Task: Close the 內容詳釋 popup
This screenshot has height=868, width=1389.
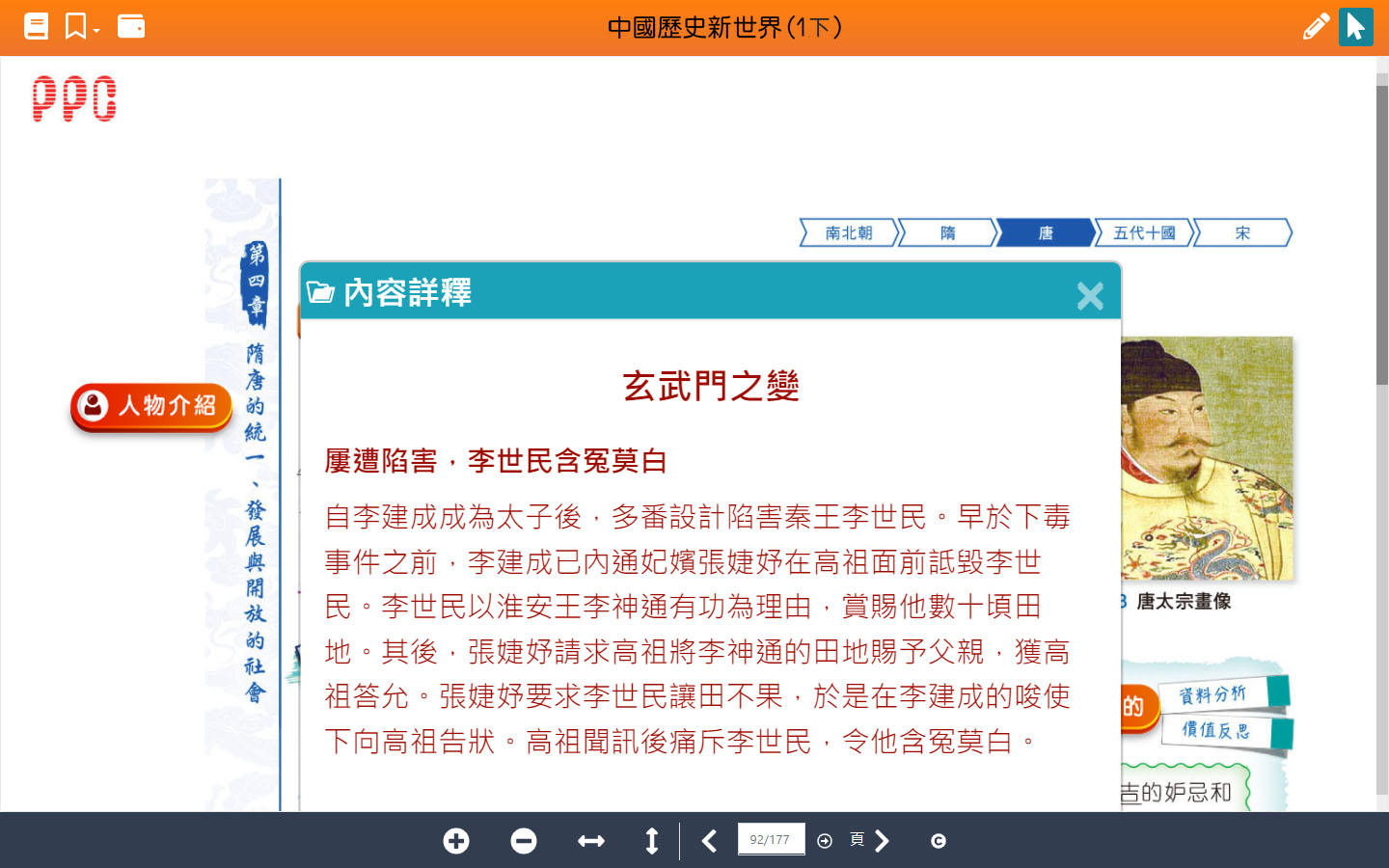Action: click(1090, 295)
